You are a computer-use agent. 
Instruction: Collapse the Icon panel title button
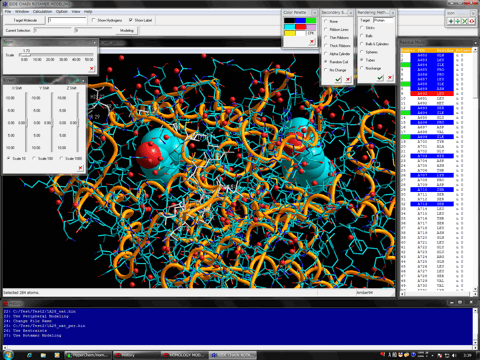pos(473,13)
